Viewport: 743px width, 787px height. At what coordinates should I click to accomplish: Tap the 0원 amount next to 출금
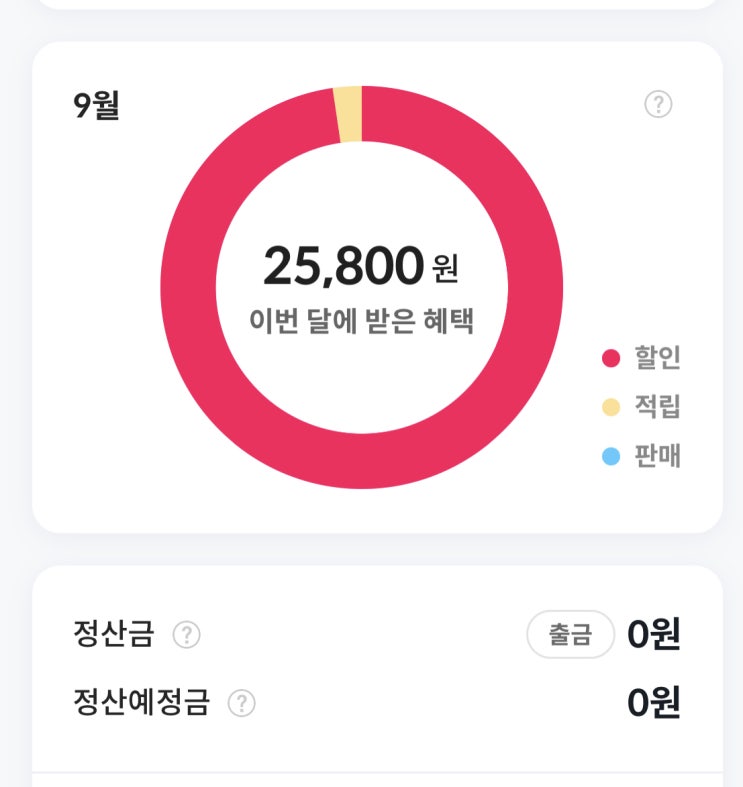click(654, 634)
